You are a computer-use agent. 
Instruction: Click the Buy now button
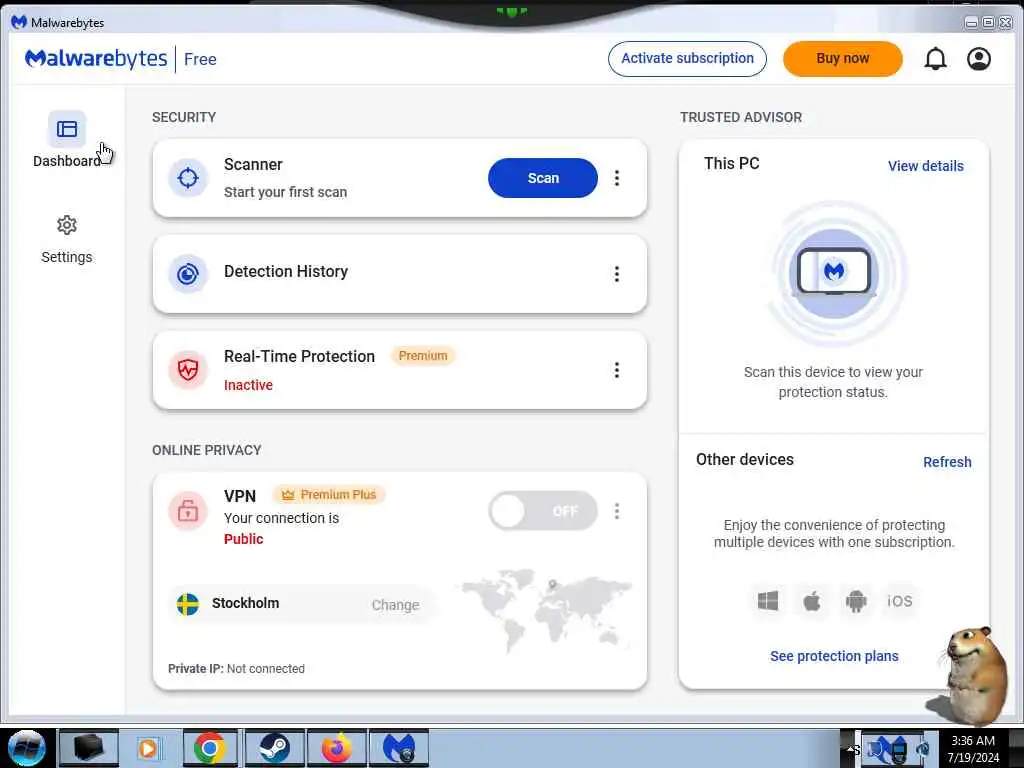click(x=842, y=59)
